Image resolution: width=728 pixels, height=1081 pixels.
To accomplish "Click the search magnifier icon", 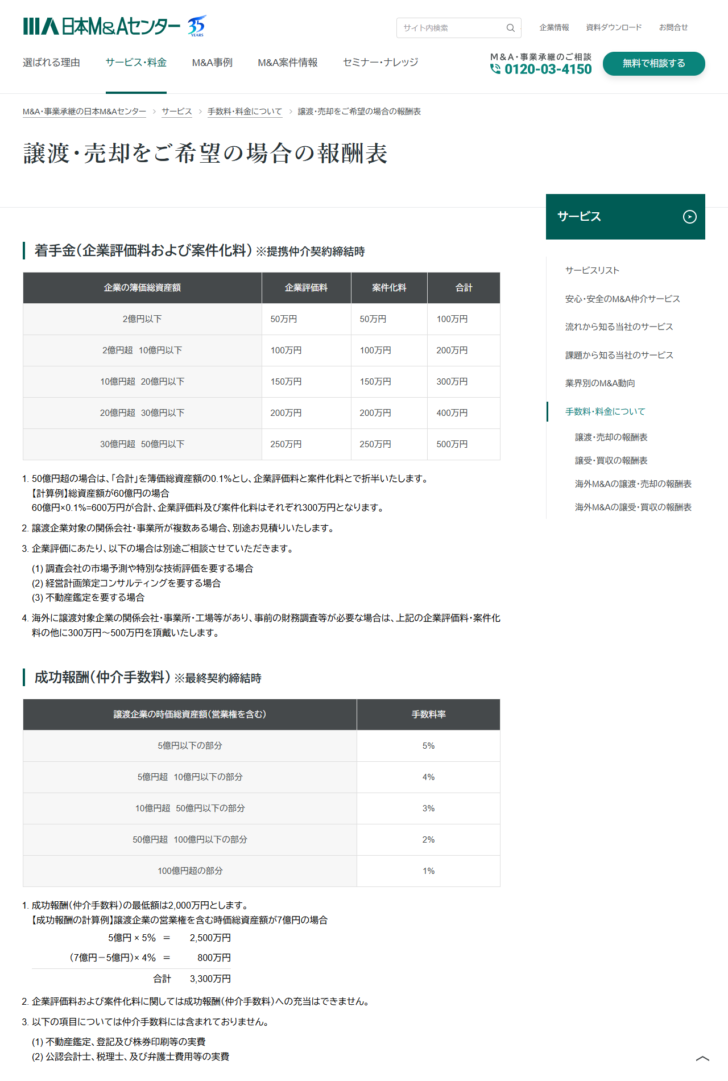I will [510, 28].
